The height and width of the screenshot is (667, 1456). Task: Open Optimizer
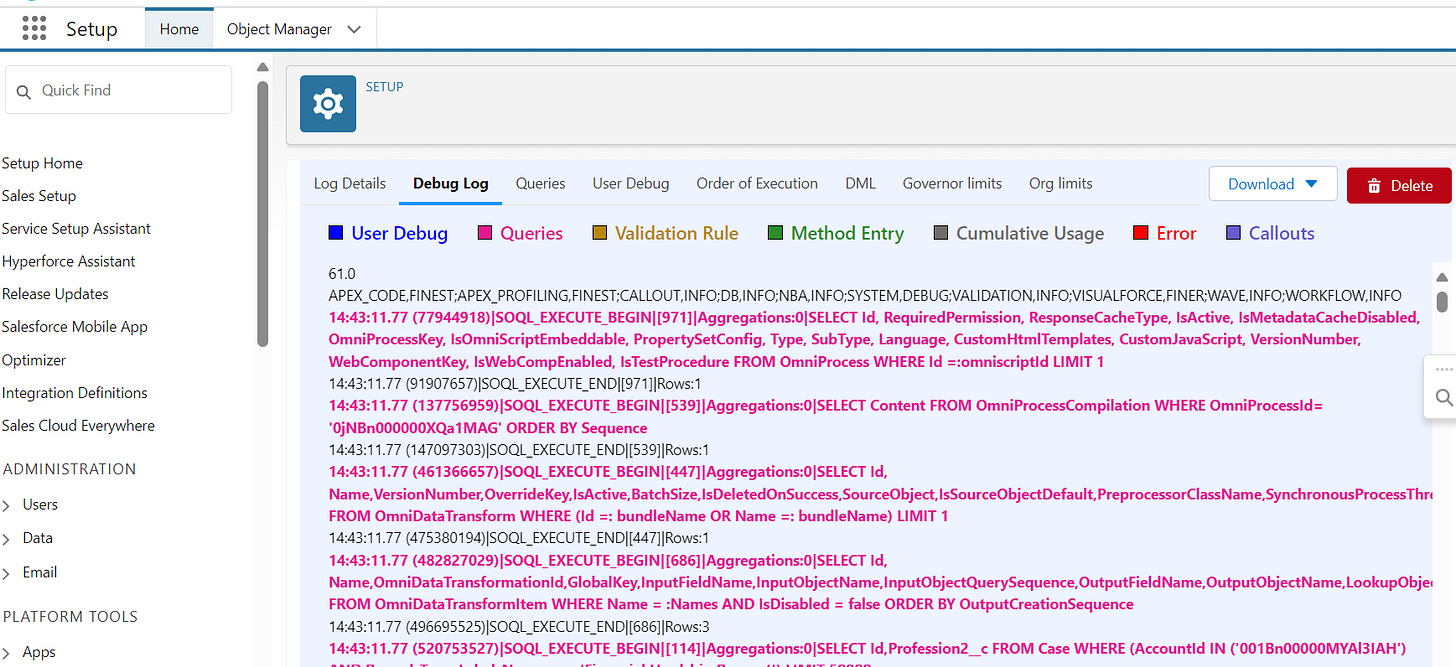point(34,360)
